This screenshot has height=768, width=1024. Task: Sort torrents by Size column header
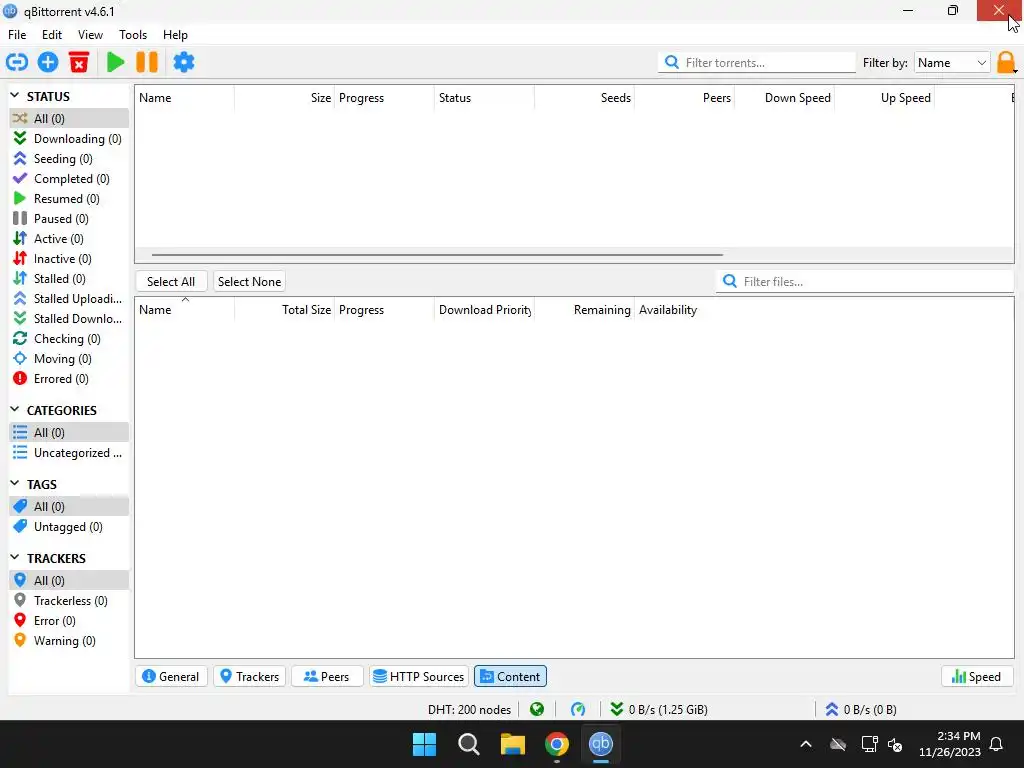coord(285,98)
